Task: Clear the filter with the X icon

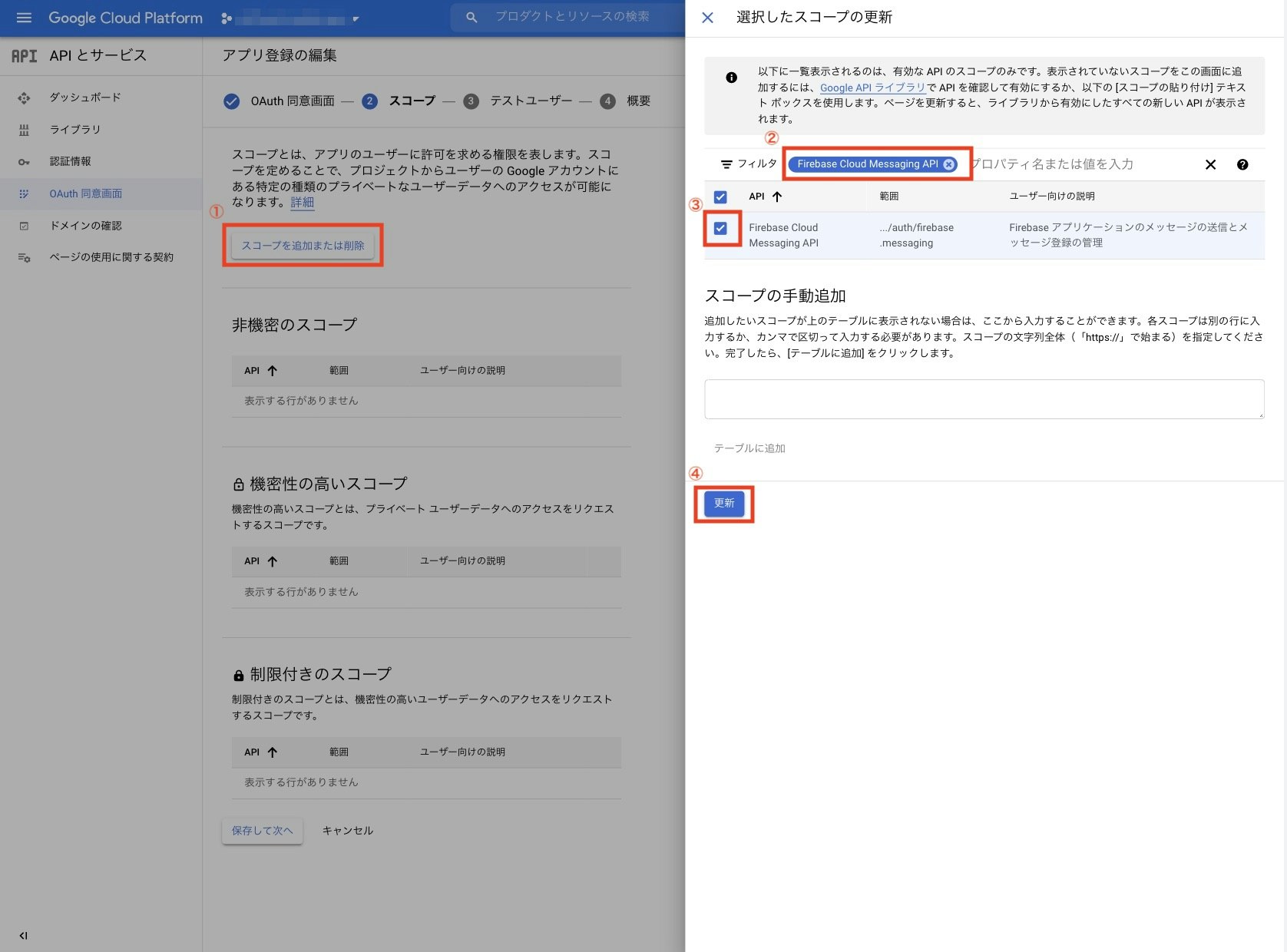Action: click(1210, 164)
